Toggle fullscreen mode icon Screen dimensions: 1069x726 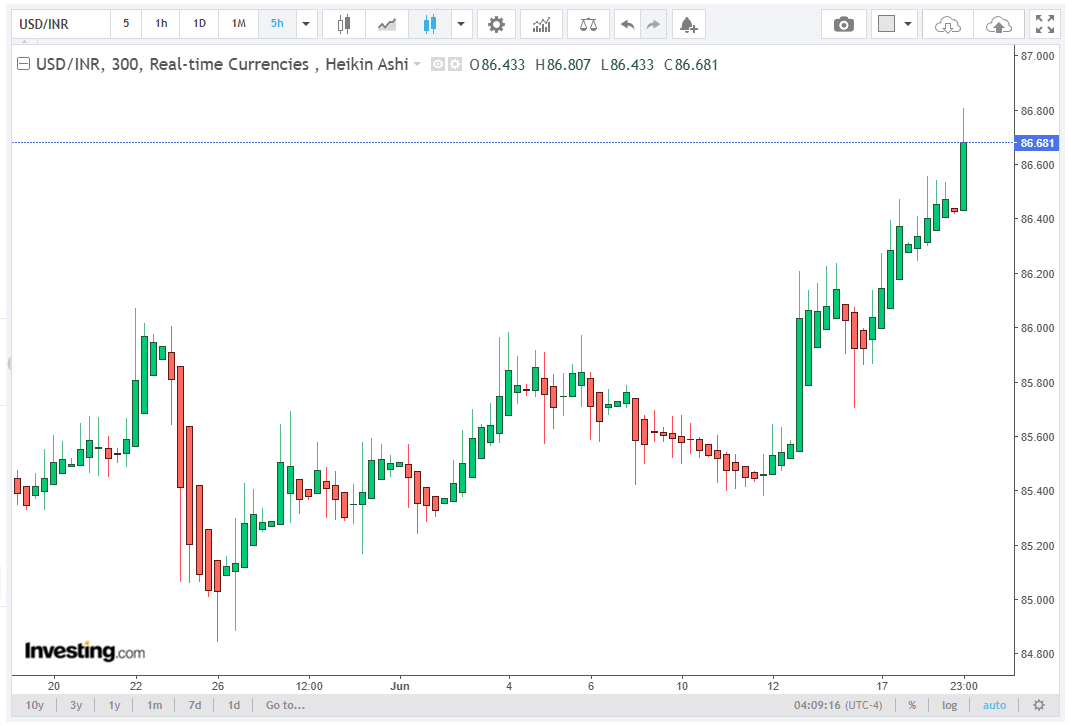(1044, 25)
